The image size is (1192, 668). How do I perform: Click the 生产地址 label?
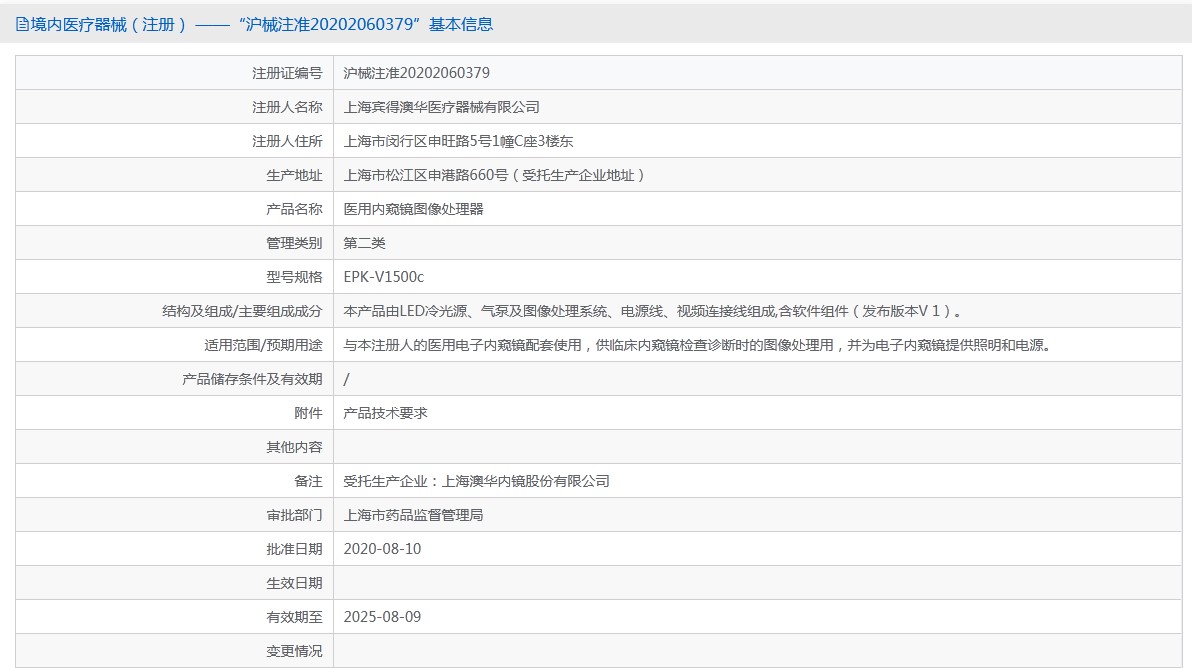pos(294,176)
